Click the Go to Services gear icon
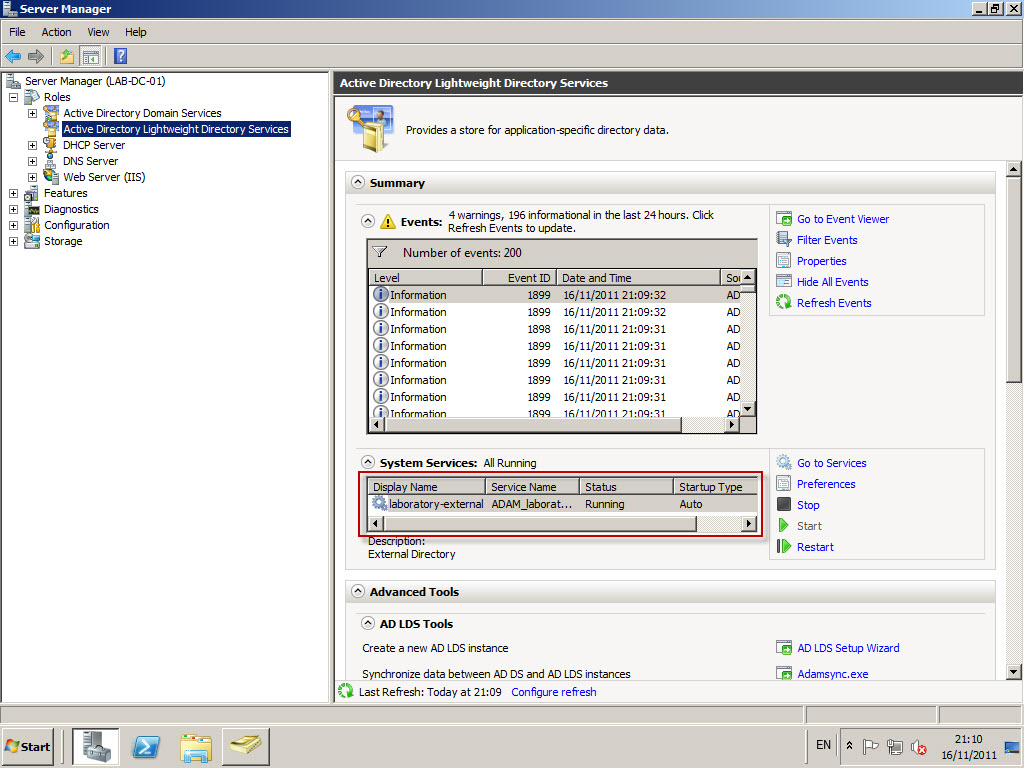The image size is (1024, 768). 784,462
